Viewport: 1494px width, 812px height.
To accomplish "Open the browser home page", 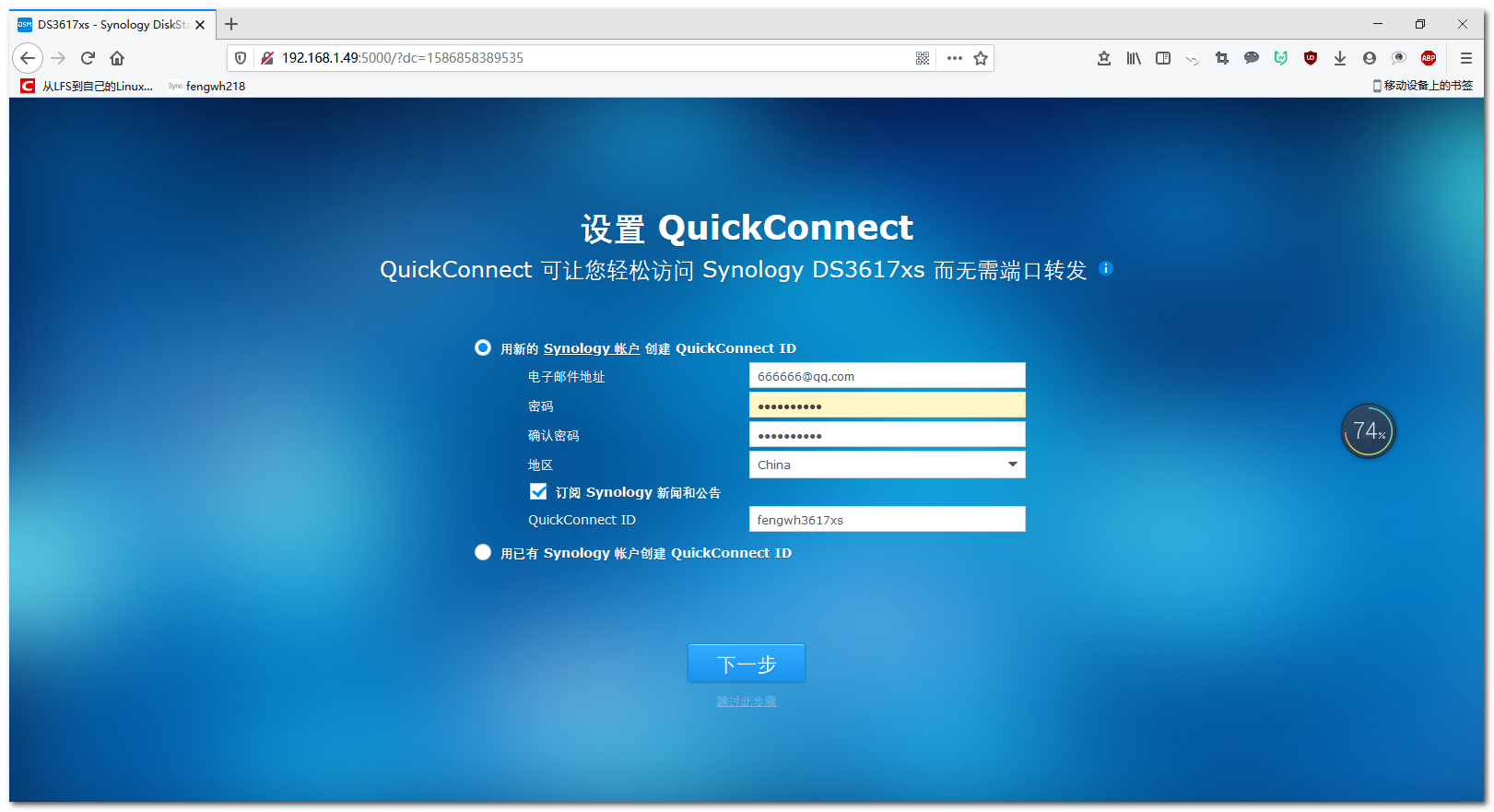I will pos(117,58).
